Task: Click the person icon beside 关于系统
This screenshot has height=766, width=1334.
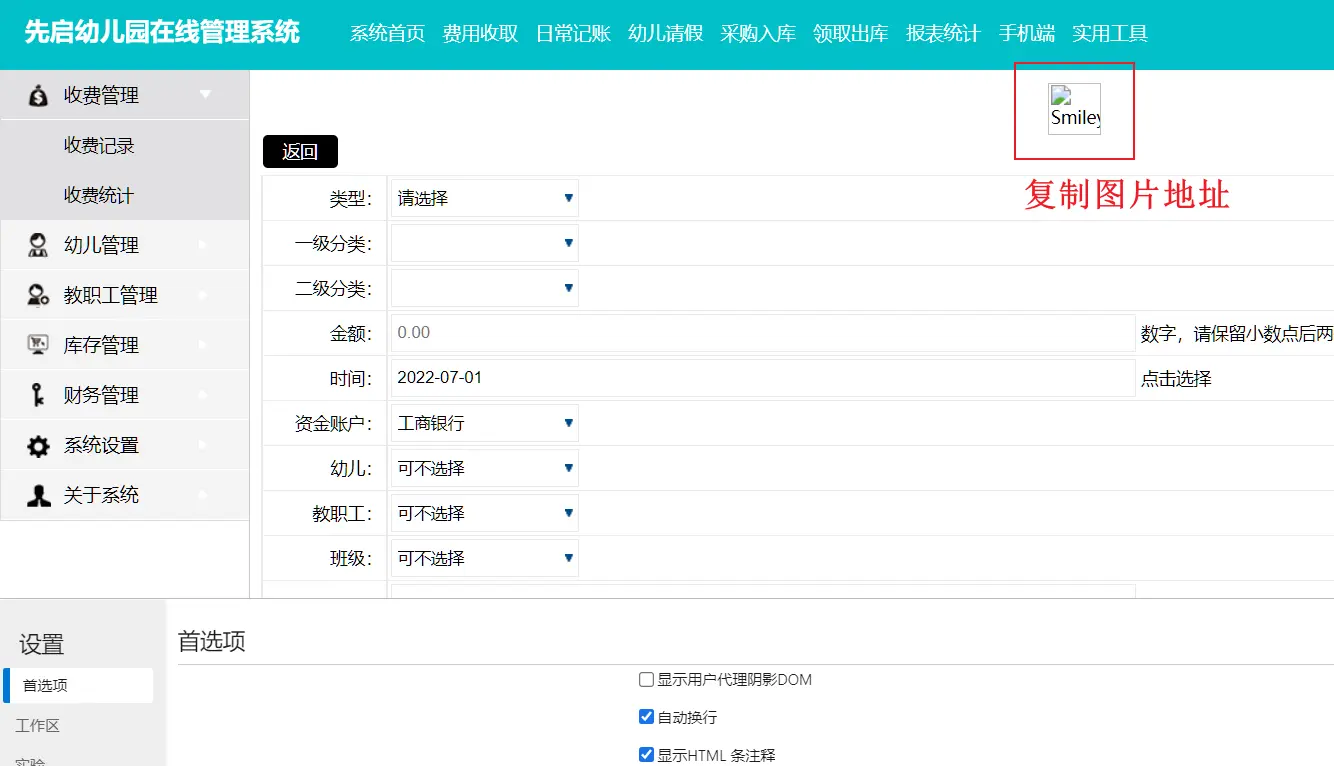Action: [38, 496]
